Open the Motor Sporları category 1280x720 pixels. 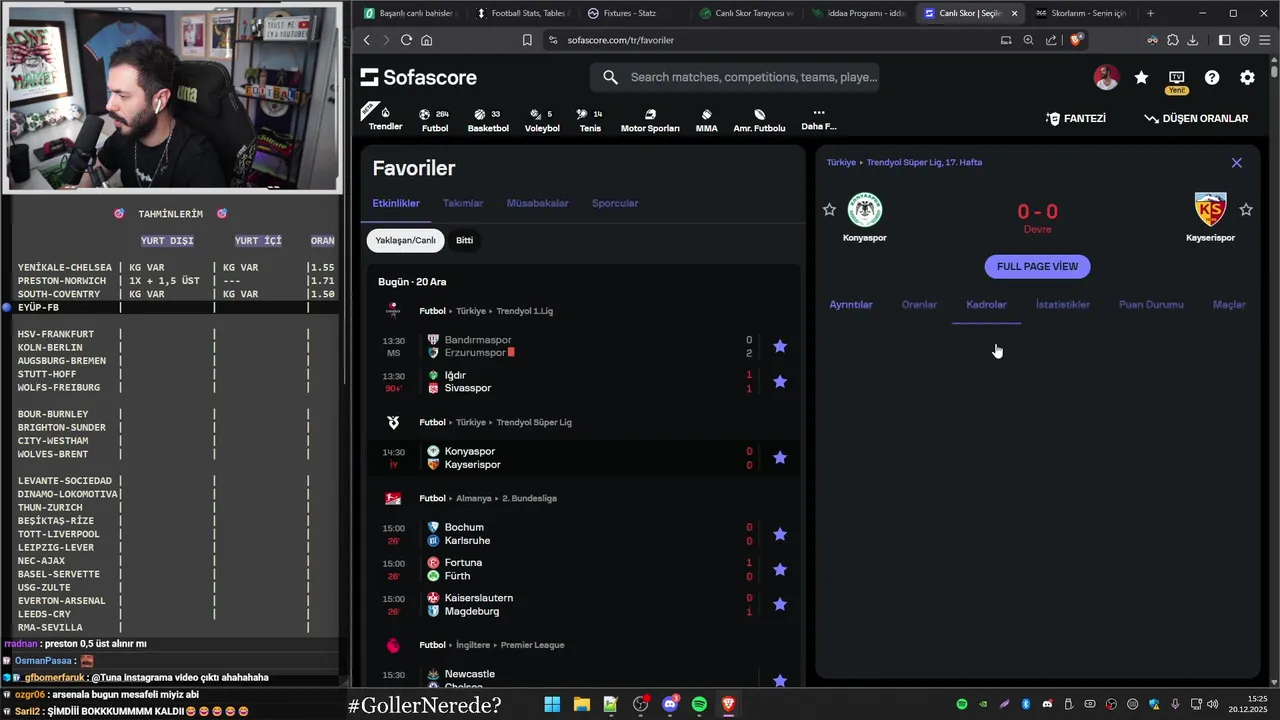(650, 120)
